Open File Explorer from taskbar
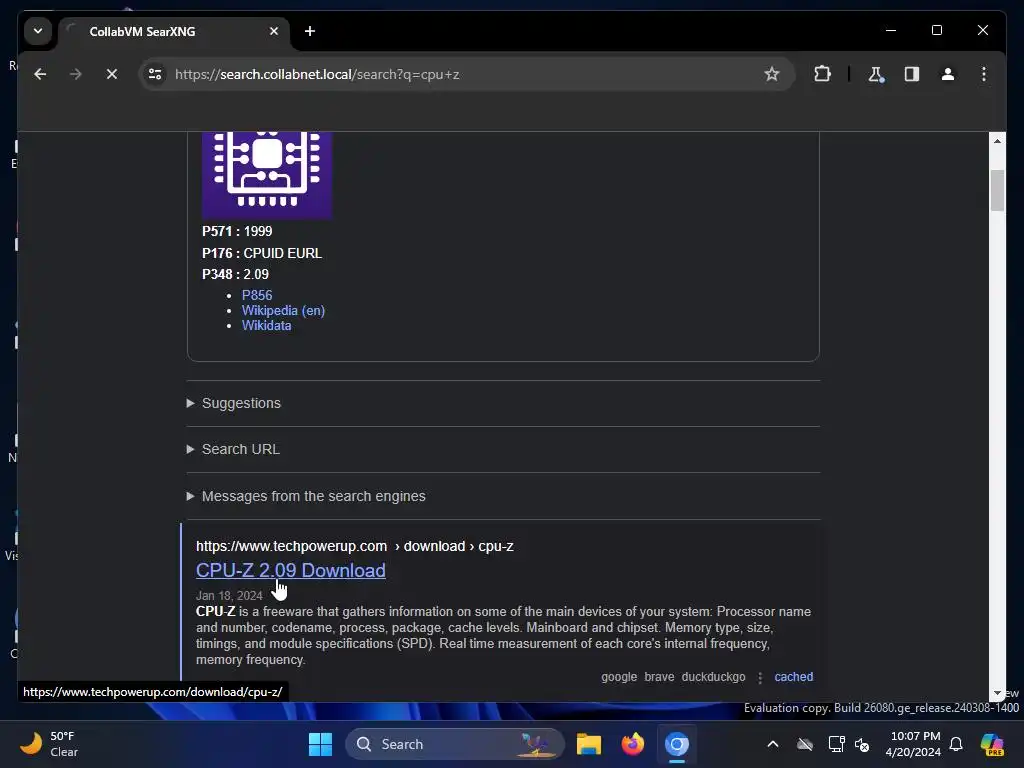This screenshot has width=1024, height=768. coord(588,744)
